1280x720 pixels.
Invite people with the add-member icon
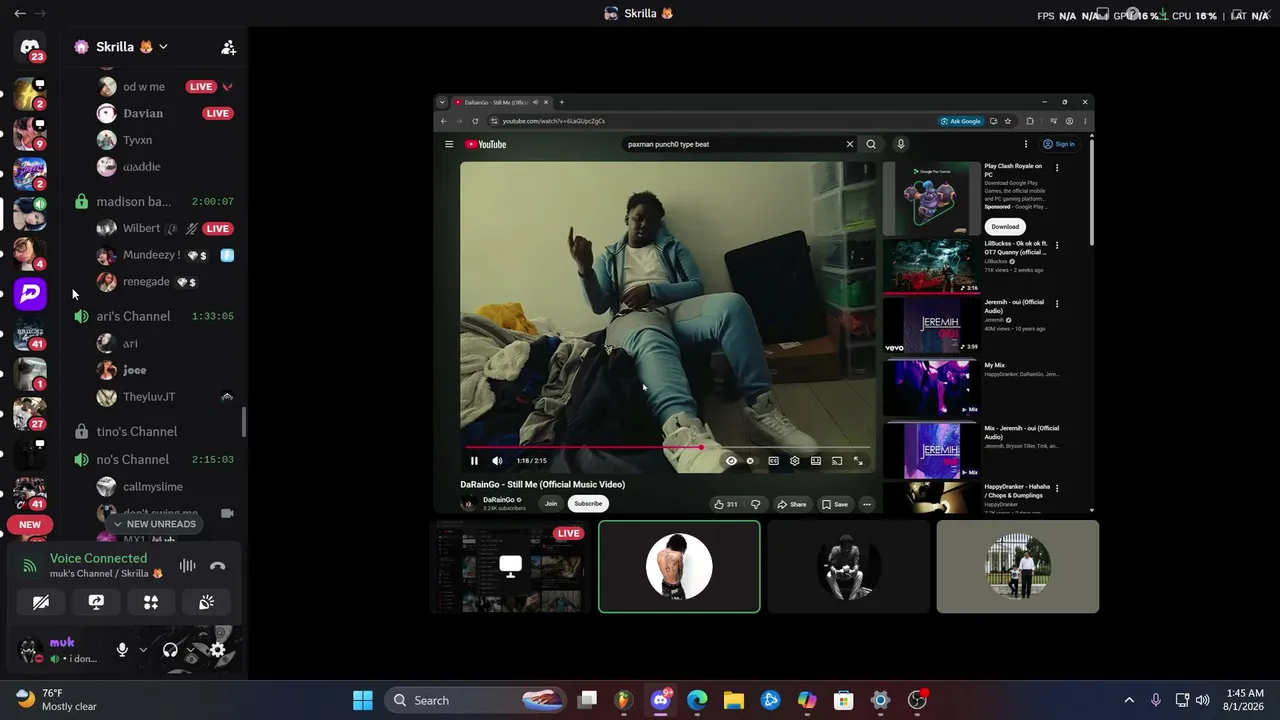click(x=228, y=47)
